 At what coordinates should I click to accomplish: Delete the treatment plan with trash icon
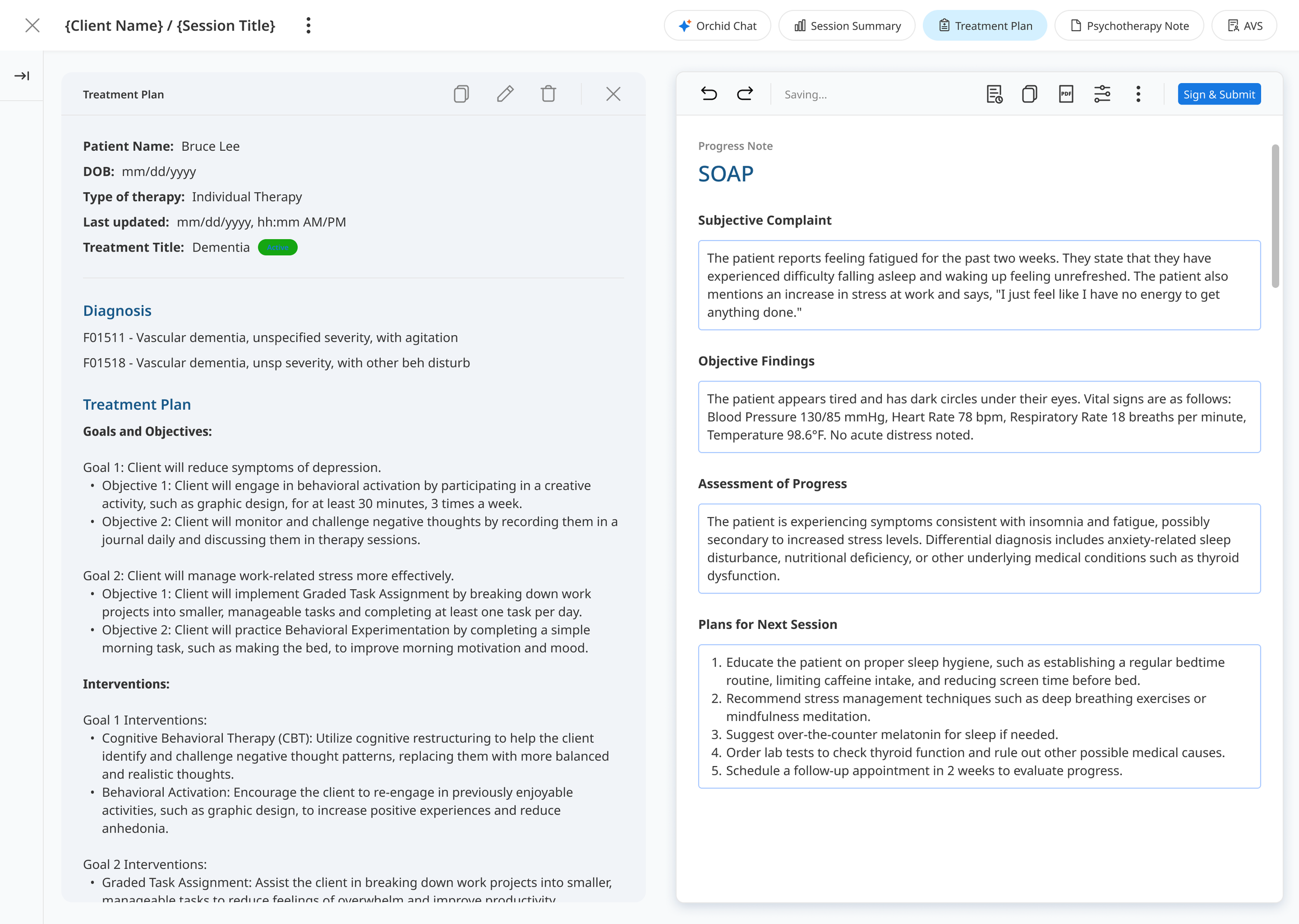[548, 94]
